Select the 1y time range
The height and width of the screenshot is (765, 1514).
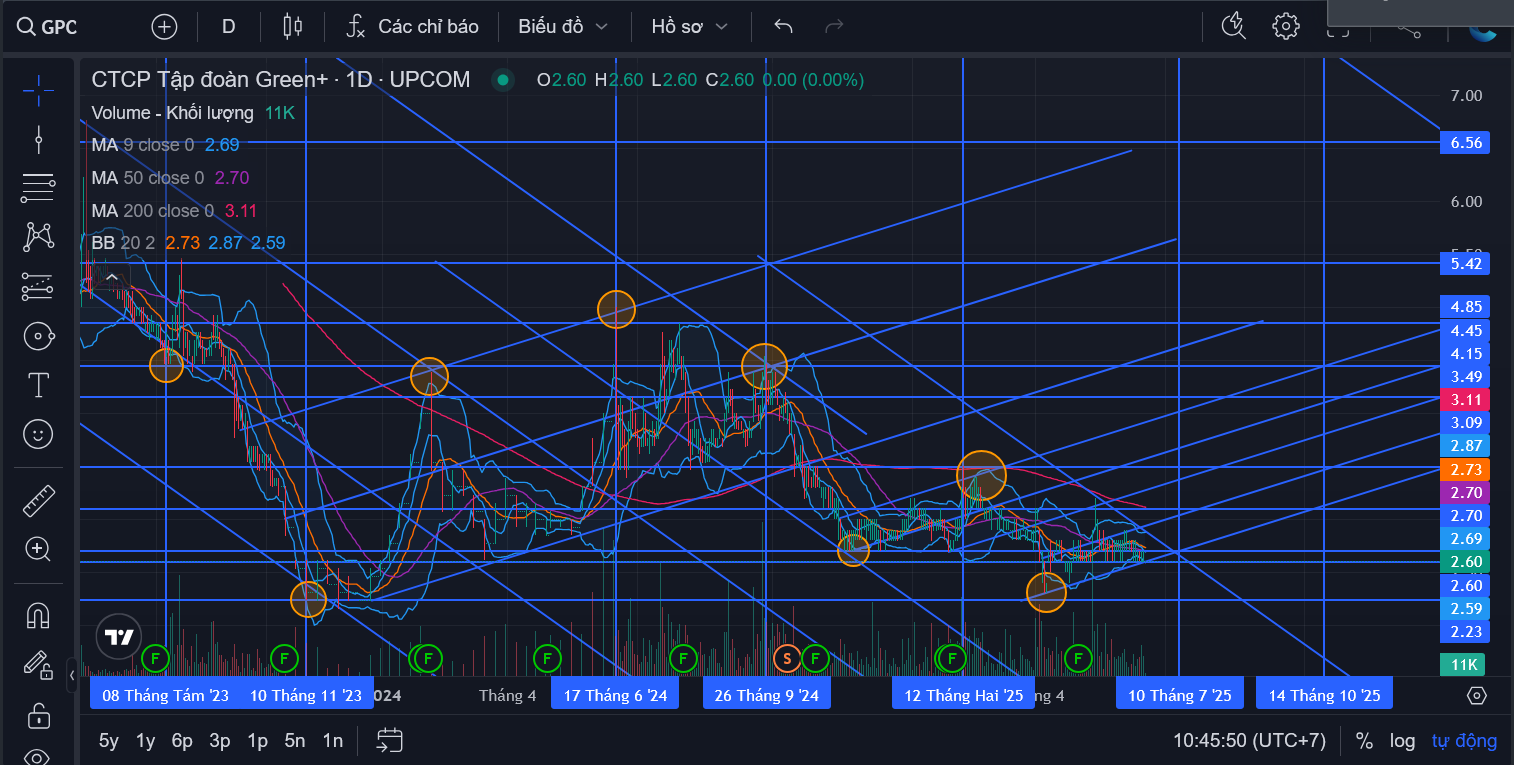(x=146, y=740)
